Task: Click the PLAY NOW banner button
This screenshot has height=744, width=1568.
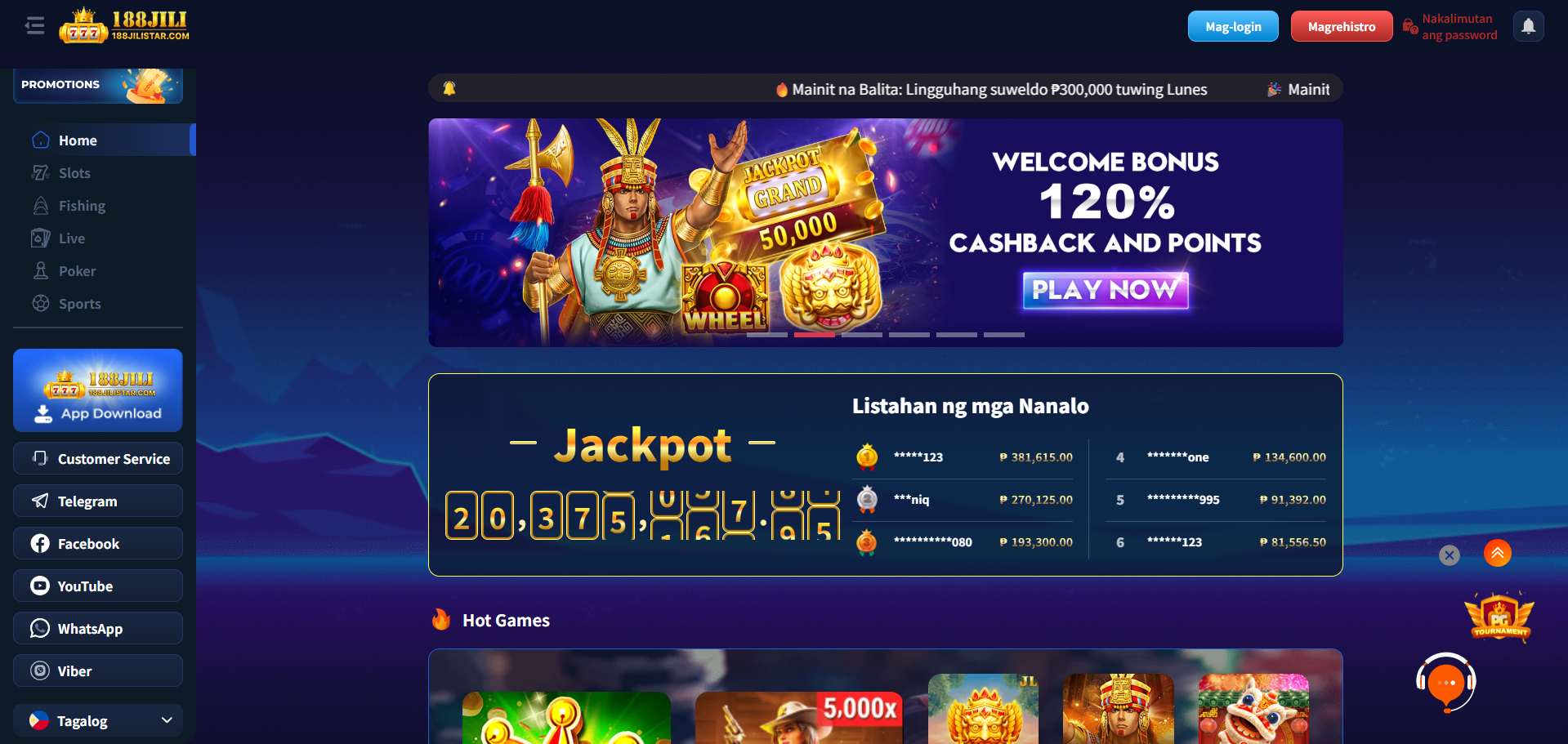Action: 1106,290
